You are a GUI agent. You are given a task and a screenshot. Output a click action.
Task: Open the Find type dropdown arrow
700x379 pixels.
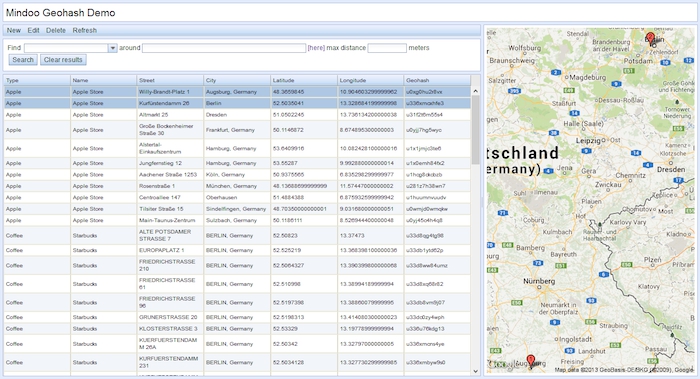[112, 48]
